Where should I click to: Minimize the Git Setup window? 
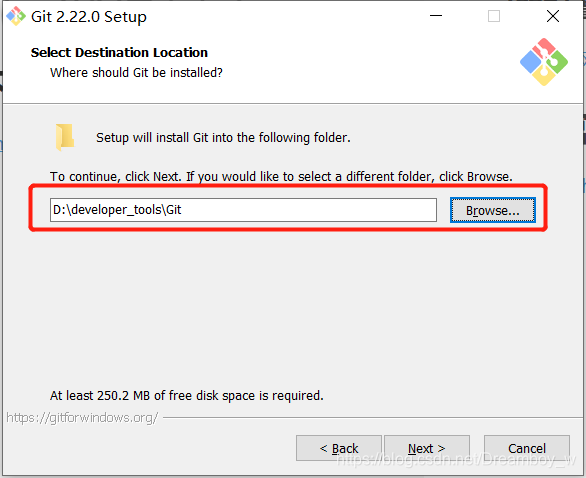click(x=436, y=16)
